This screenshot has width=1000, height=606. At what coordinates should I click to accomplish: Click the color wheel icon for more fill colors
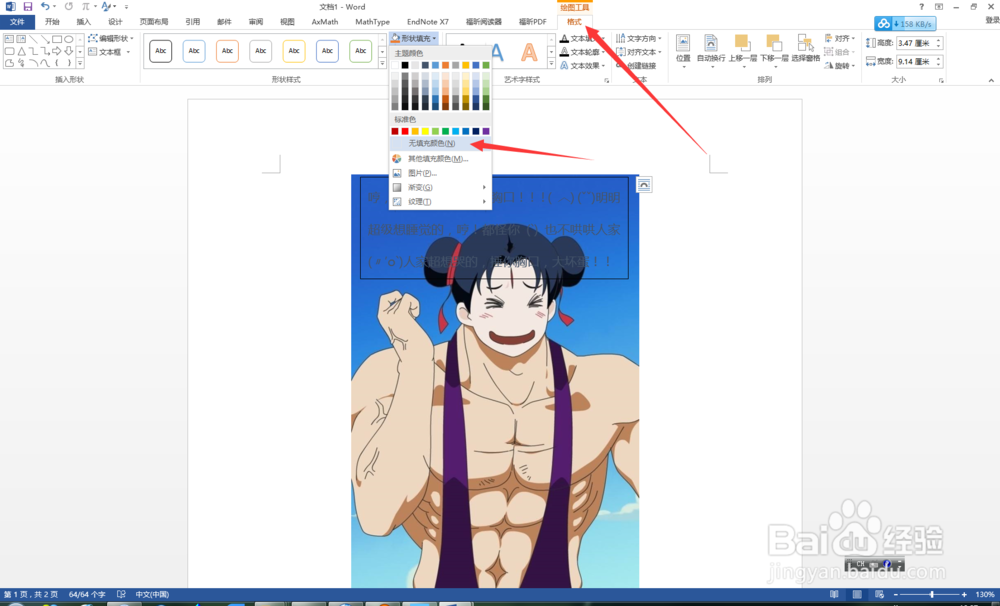coord(397,158)
